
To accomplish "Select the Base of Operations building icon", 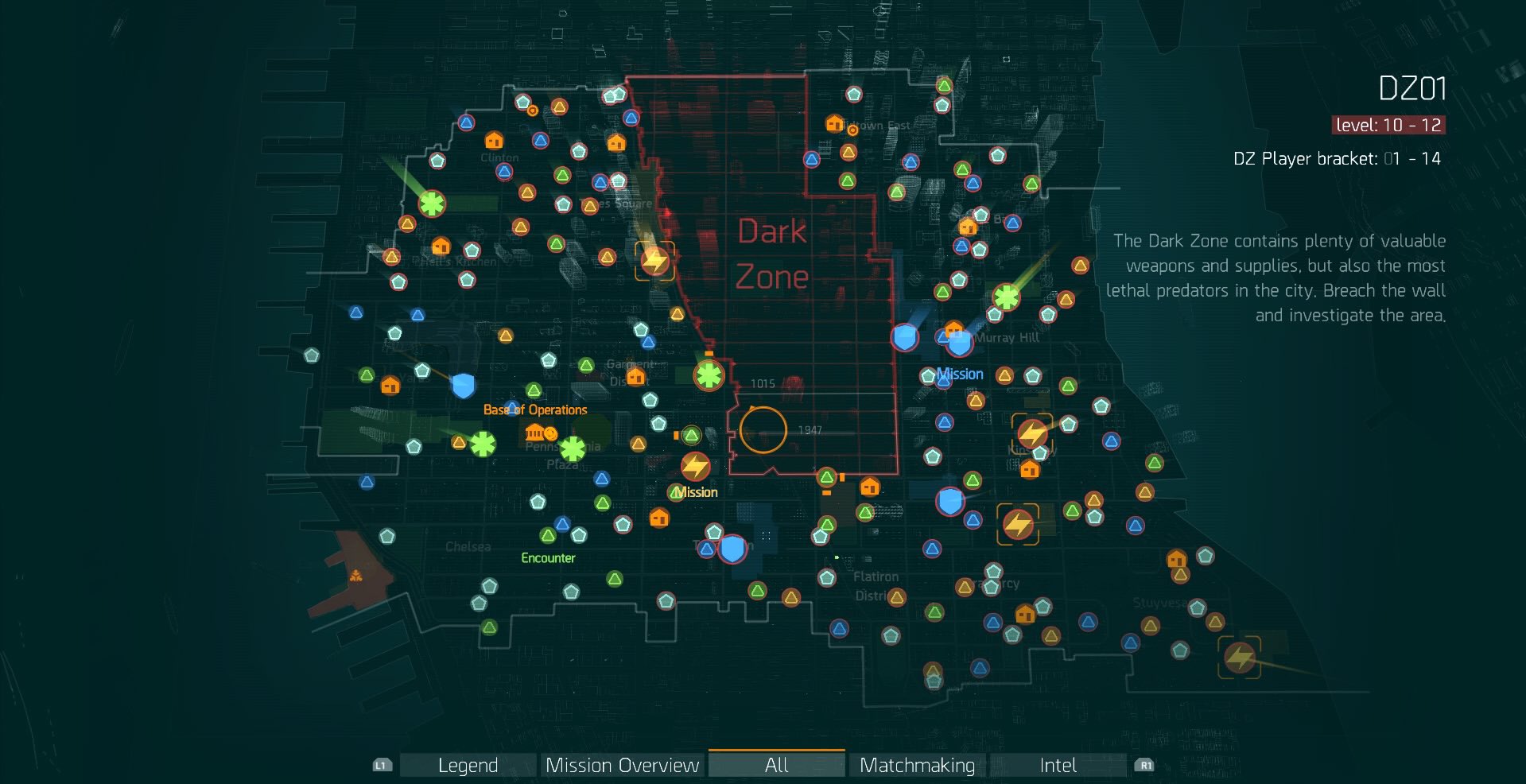I will point(534,433).
